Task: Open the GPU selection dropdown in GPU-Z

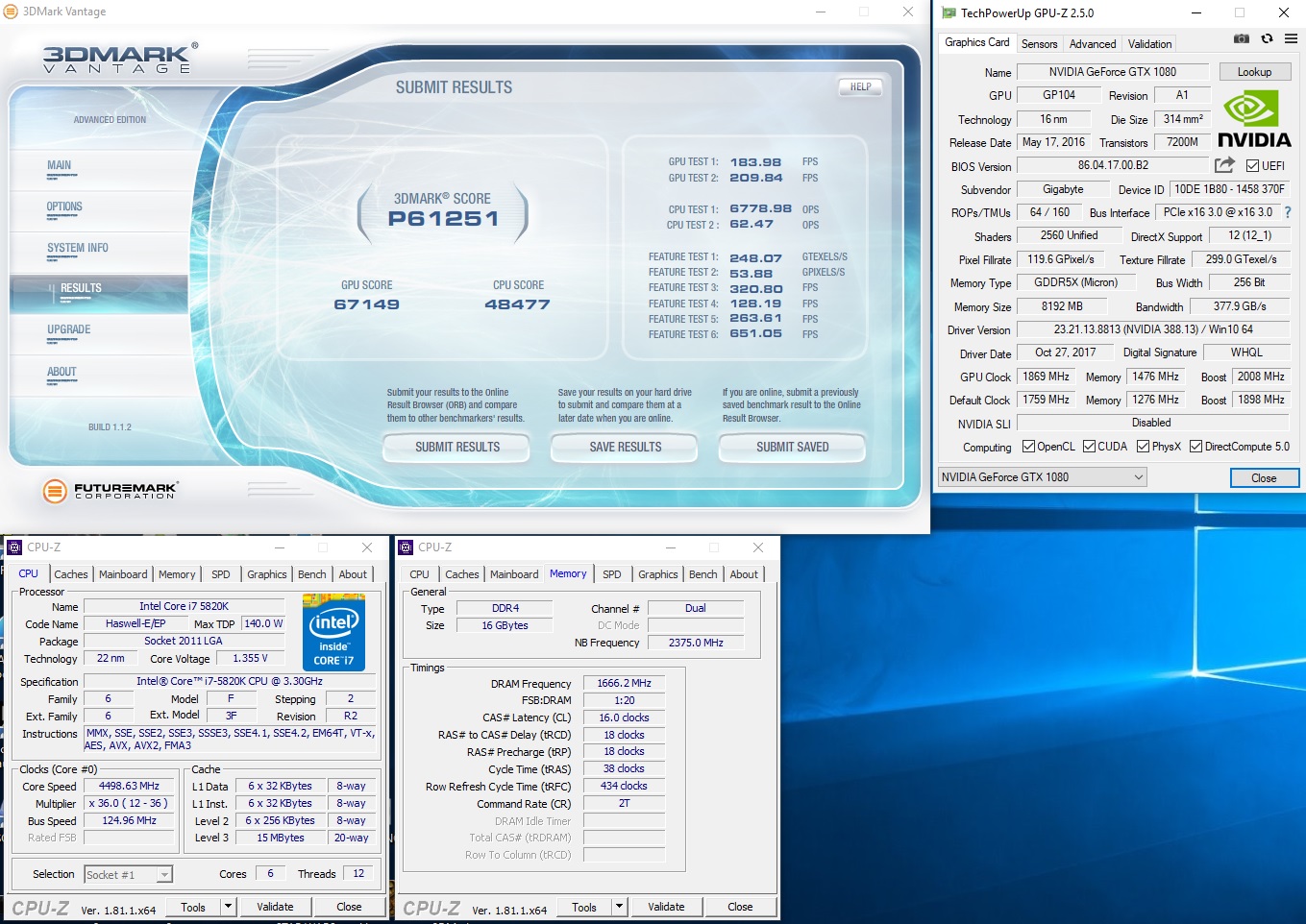Action: pos(1043,477)
